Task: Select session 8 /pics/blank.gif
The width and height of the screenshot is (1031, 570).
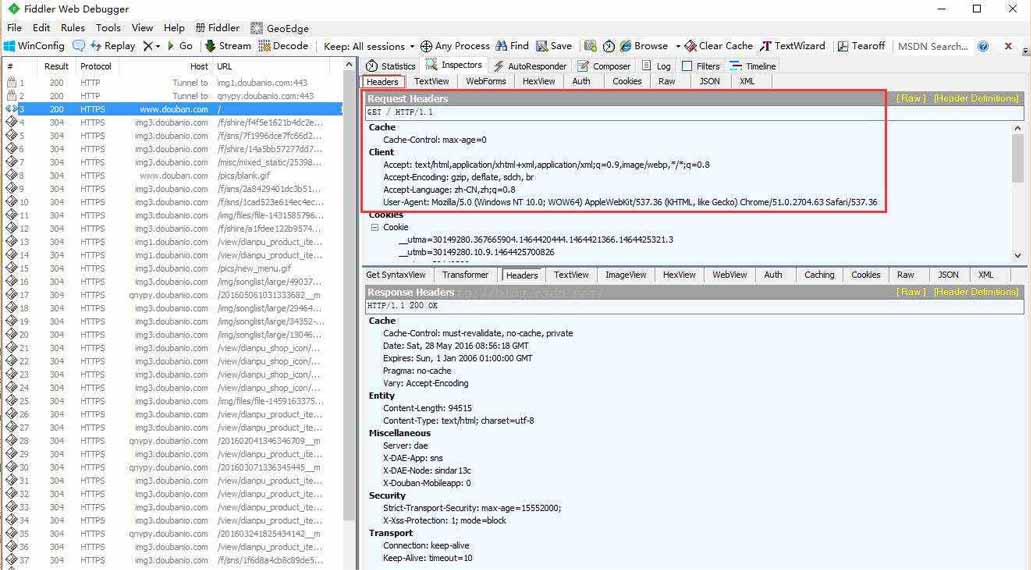Action: [174, 176]
